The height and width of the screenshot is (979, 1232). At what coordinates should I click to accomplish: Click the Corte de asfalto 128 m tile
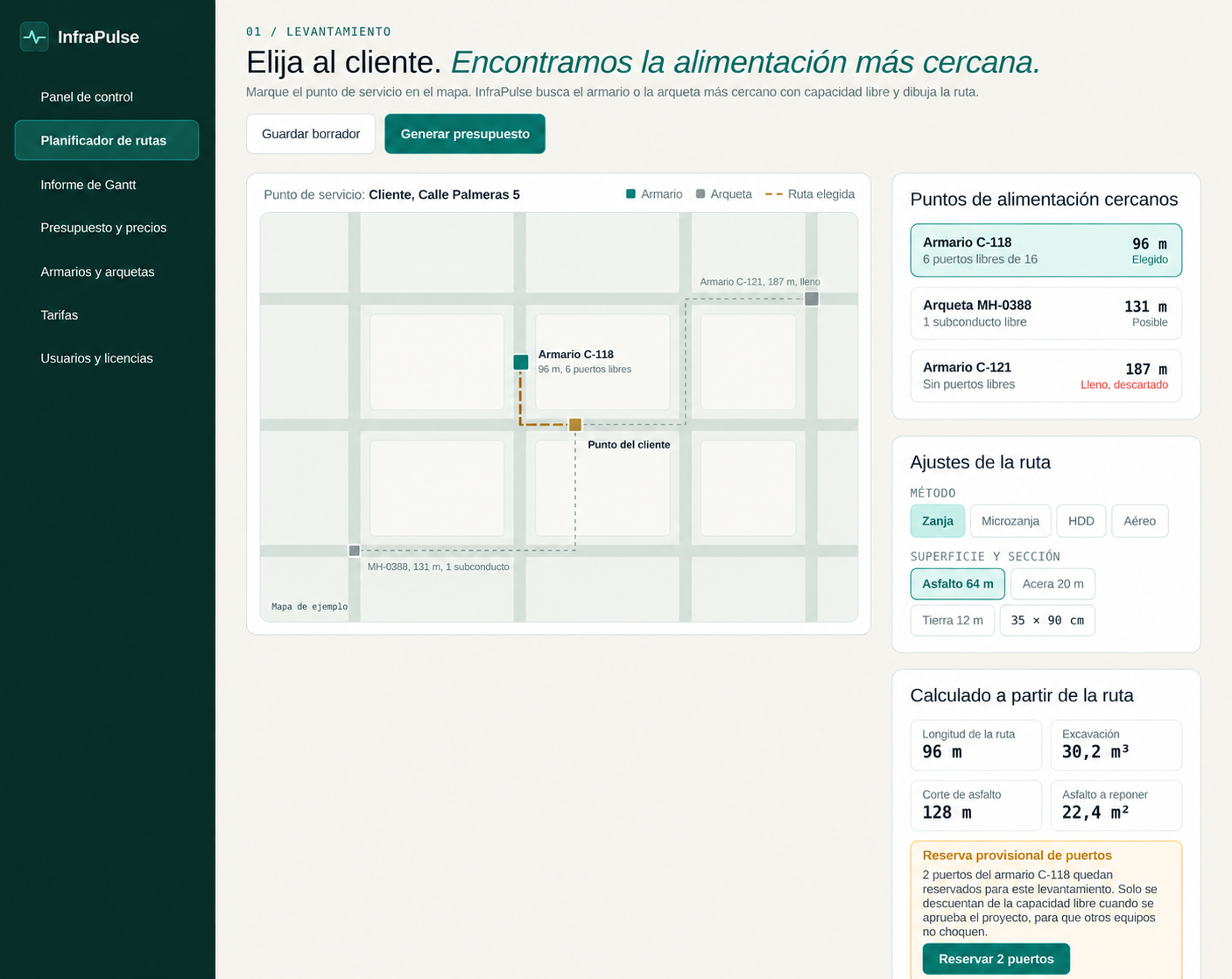[x=975, y=806]
